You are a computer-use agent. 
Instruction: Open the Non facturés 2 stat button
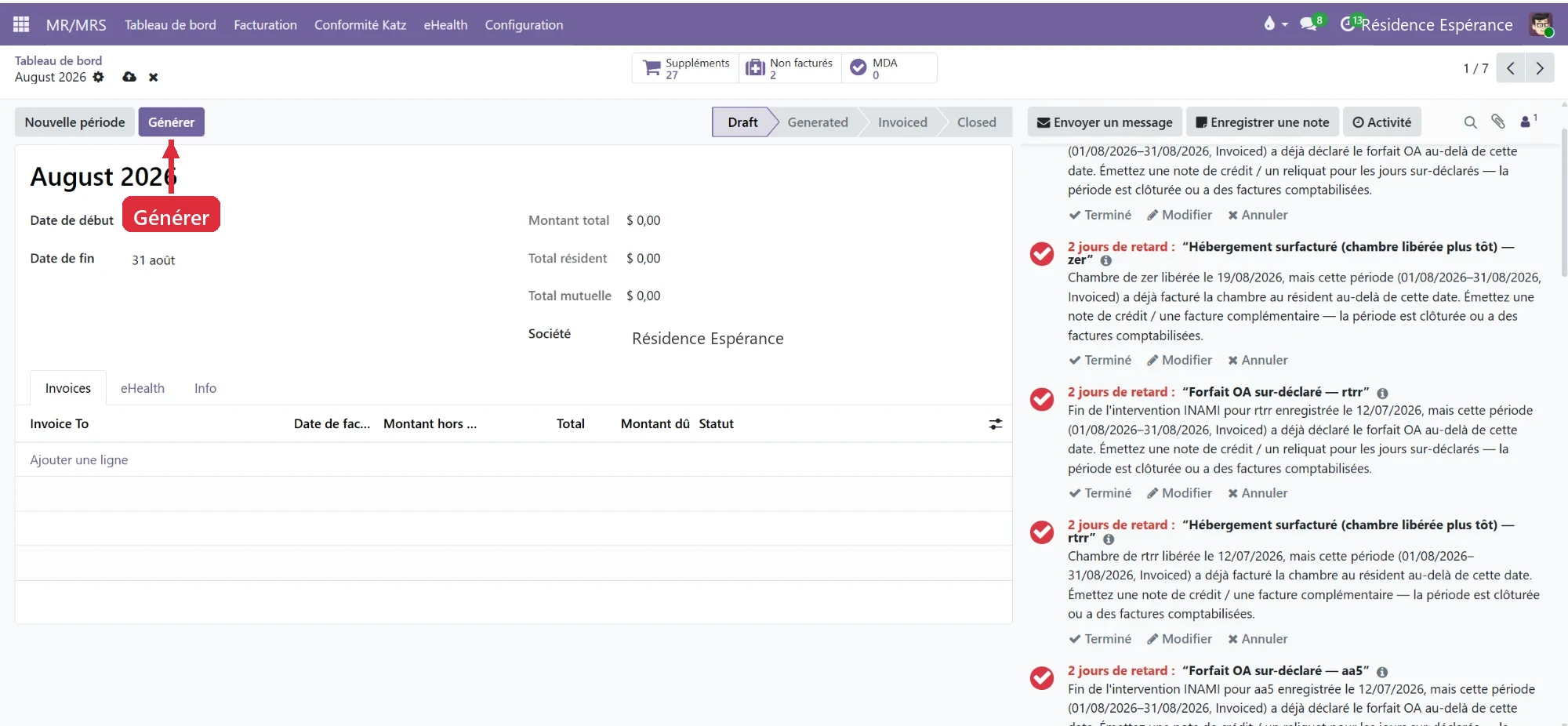point(790,68)
